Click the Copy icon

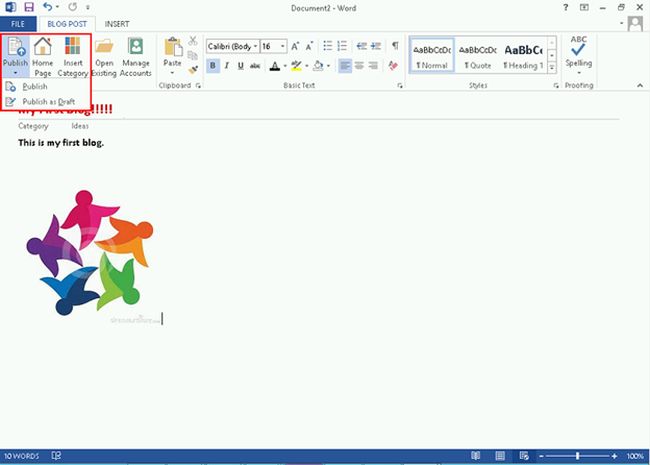pos(193,55)
